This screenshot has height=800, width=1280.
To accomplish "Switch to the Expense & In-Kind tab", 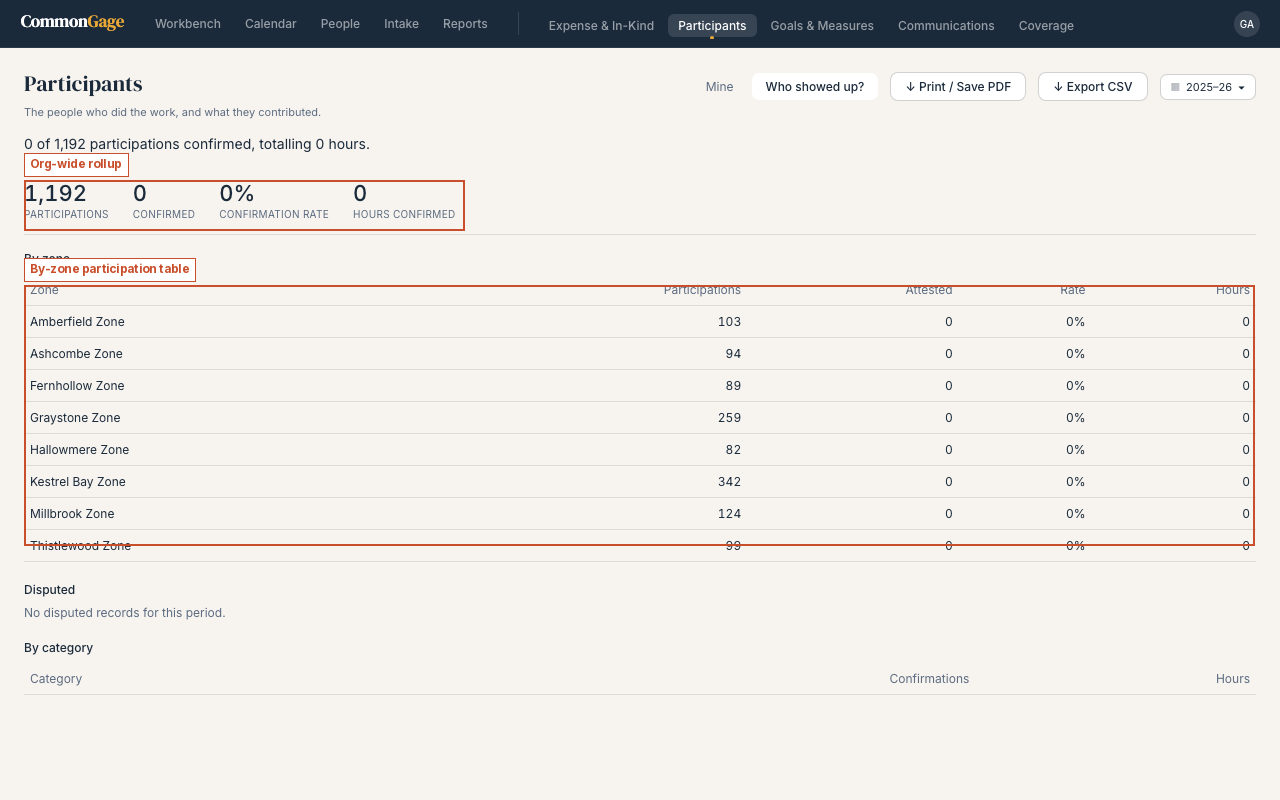I will (601, 26).
